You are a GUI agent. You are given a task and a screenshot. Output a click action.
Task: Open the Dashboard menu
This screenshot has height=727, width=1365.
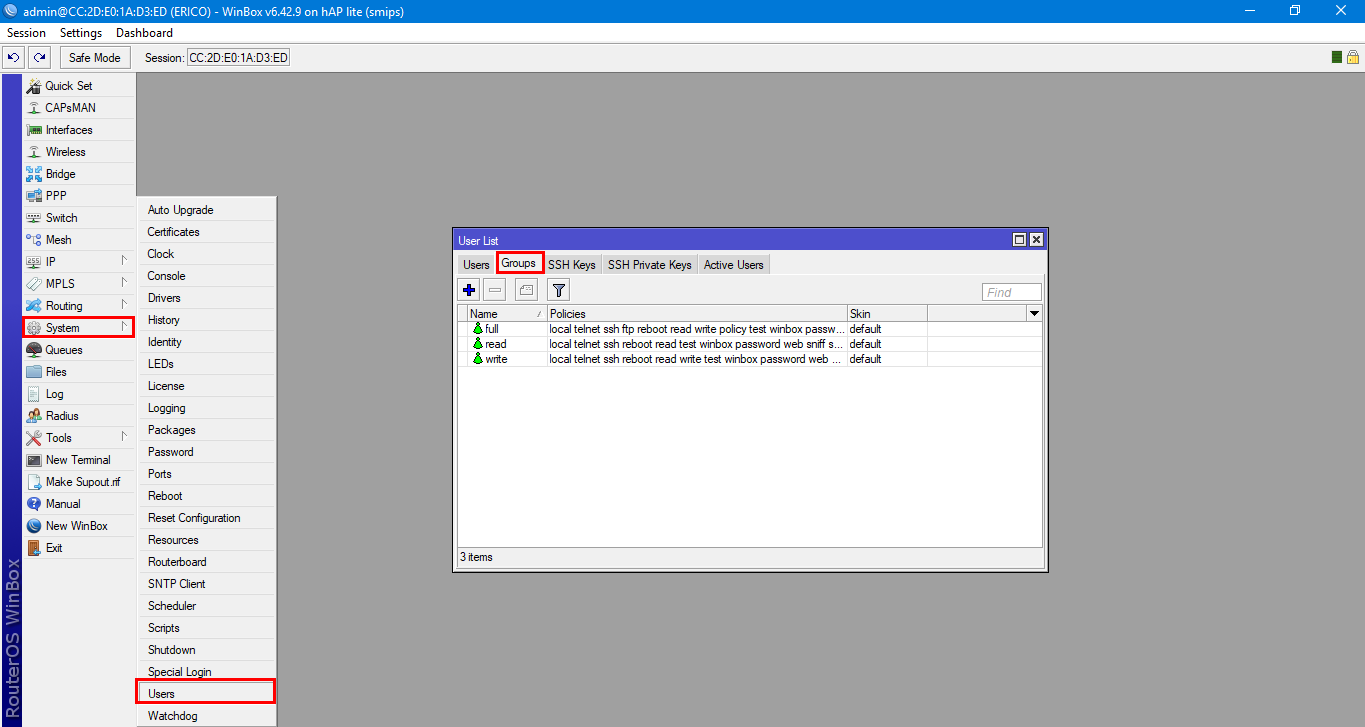(x=144, y=33)
